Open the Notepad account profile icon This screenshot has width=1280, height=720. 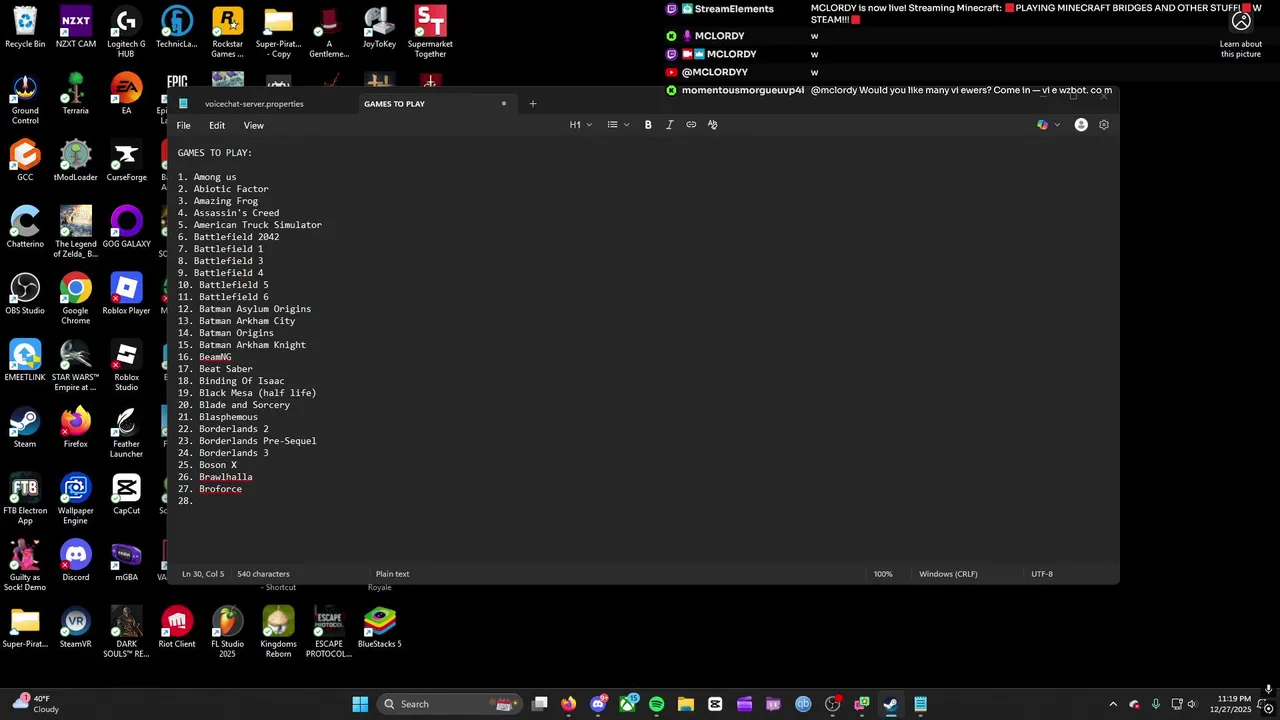coord(1081,125)
